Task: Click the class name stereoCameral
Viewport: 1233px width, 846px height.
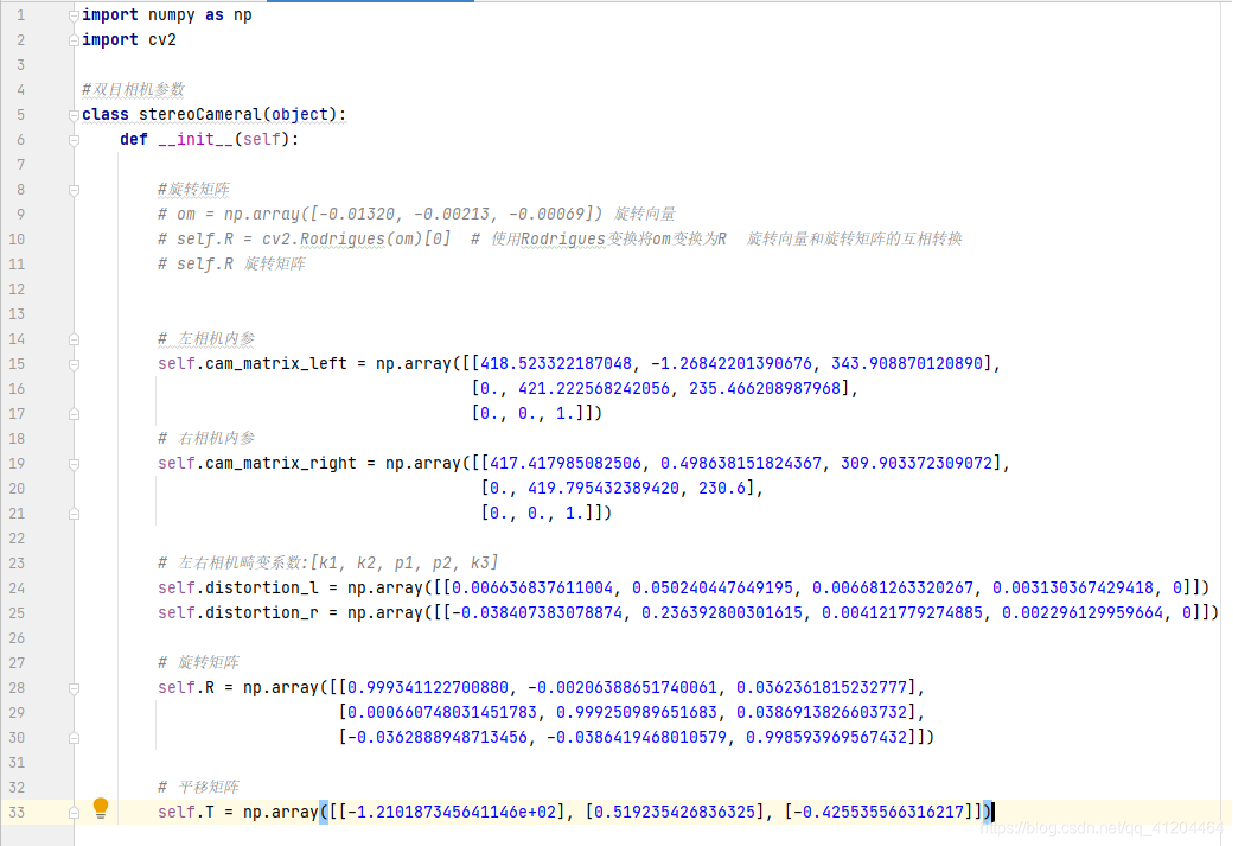Action: click(x=202, y=115)
